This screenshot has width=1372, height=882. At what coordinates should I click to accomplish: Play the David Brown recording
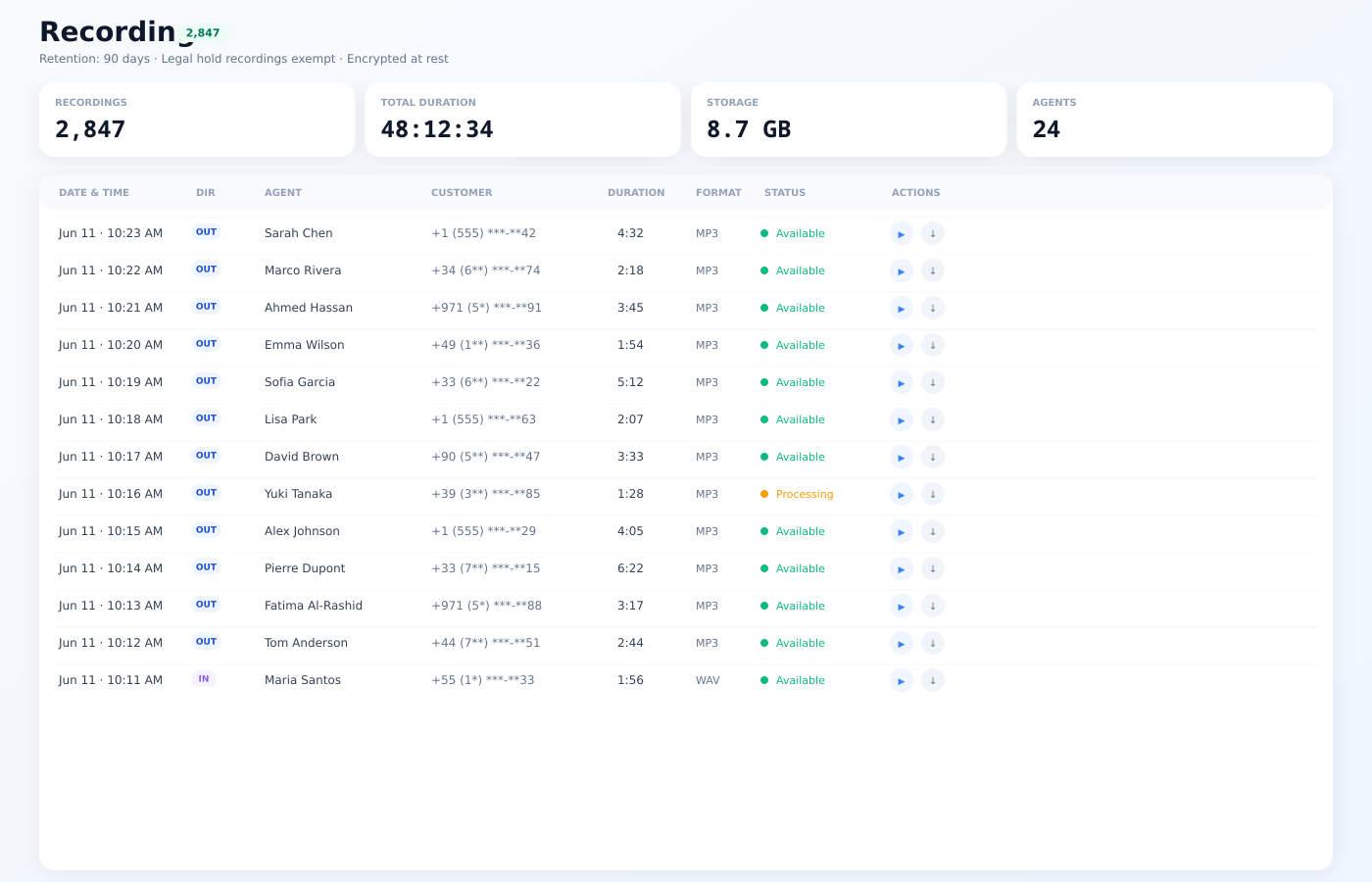click(902, 457)
